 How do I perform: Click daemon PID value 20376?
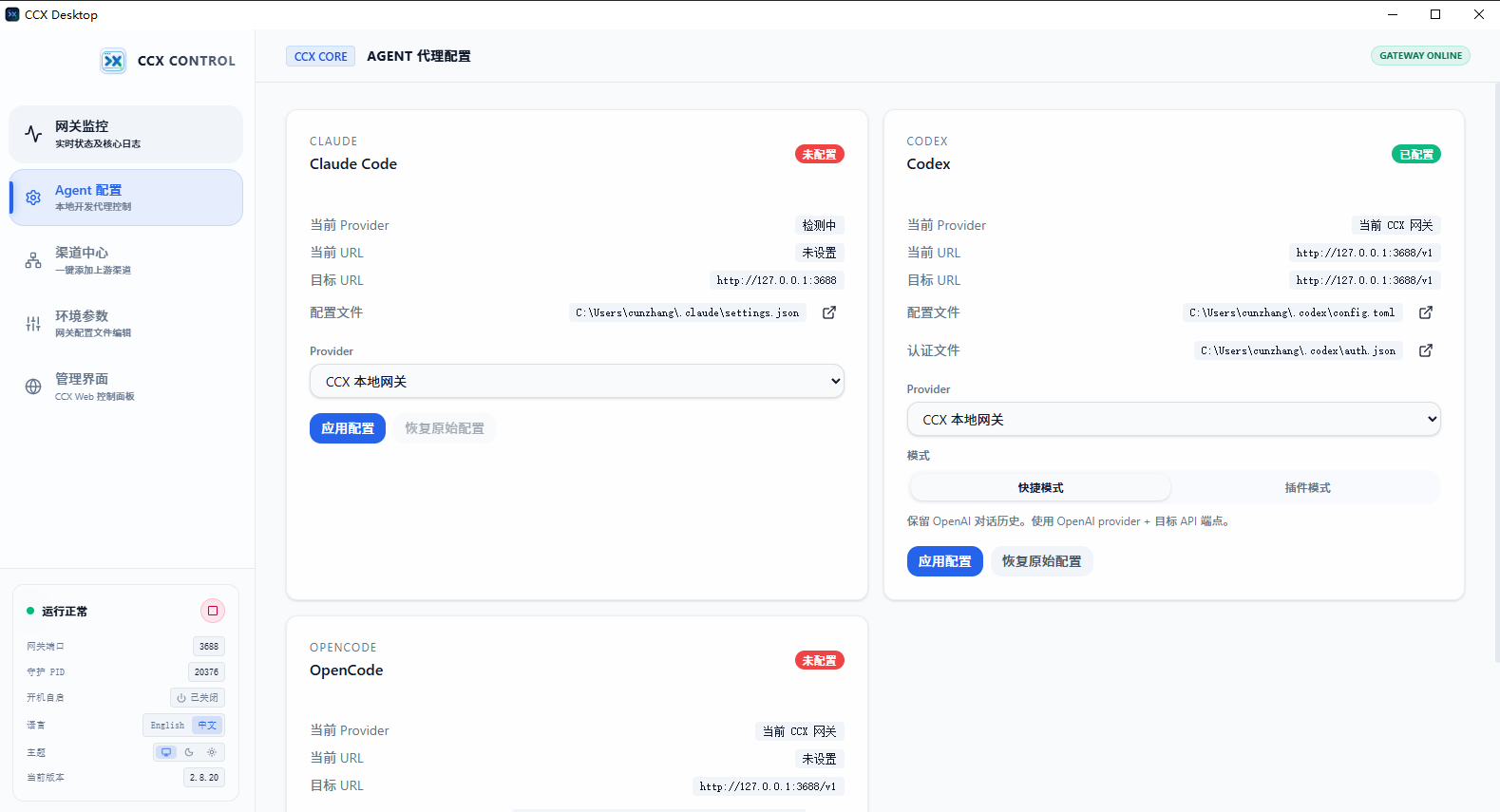pos(206,672)
